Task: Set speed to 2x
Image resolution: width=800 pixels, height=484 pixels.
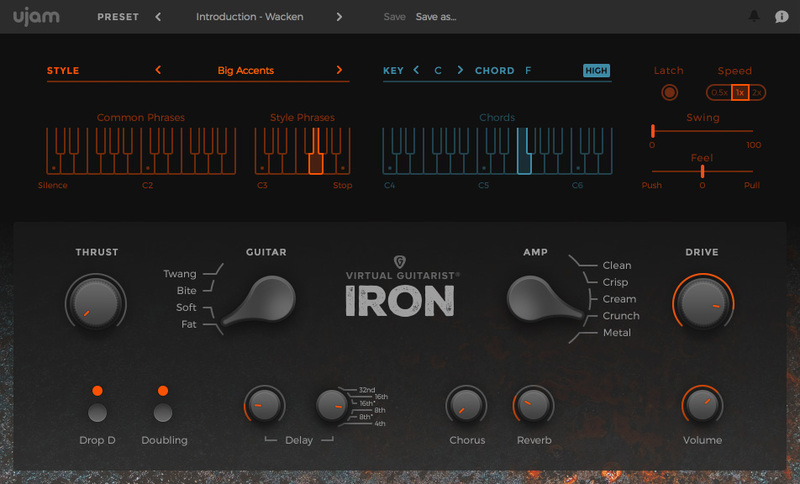Action: [757, 93]
